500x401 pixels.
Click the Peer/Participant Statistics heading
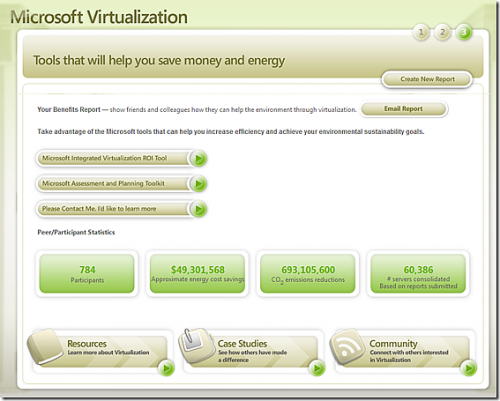click(76, 232)
